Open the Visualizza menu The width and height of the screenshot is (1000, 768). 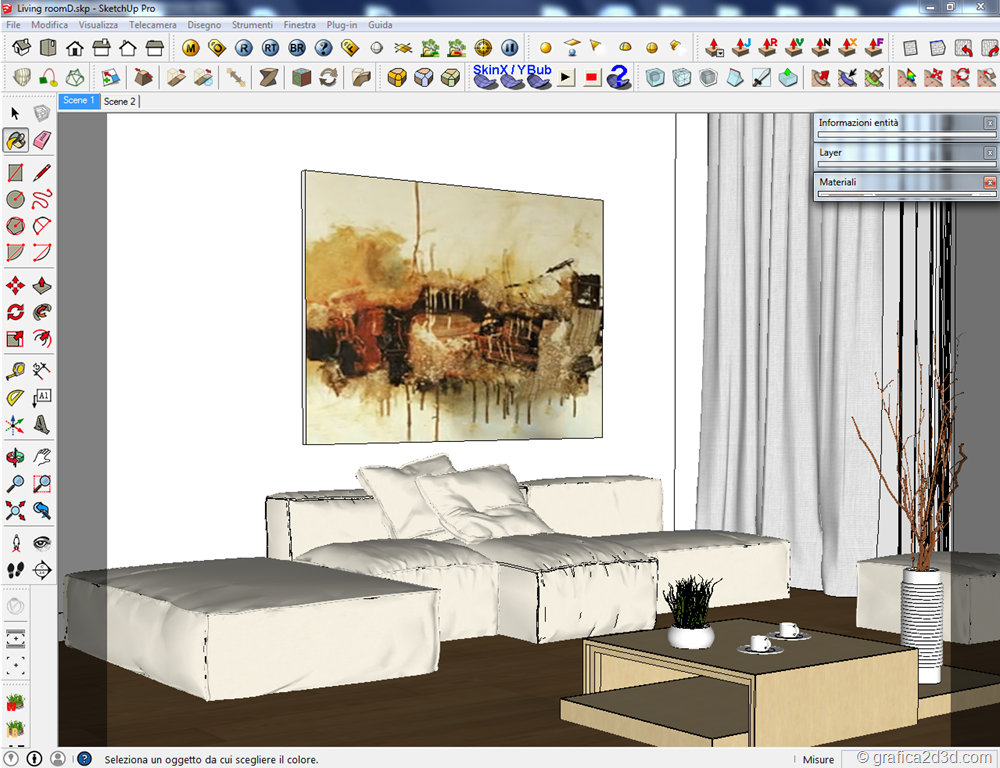98,25
